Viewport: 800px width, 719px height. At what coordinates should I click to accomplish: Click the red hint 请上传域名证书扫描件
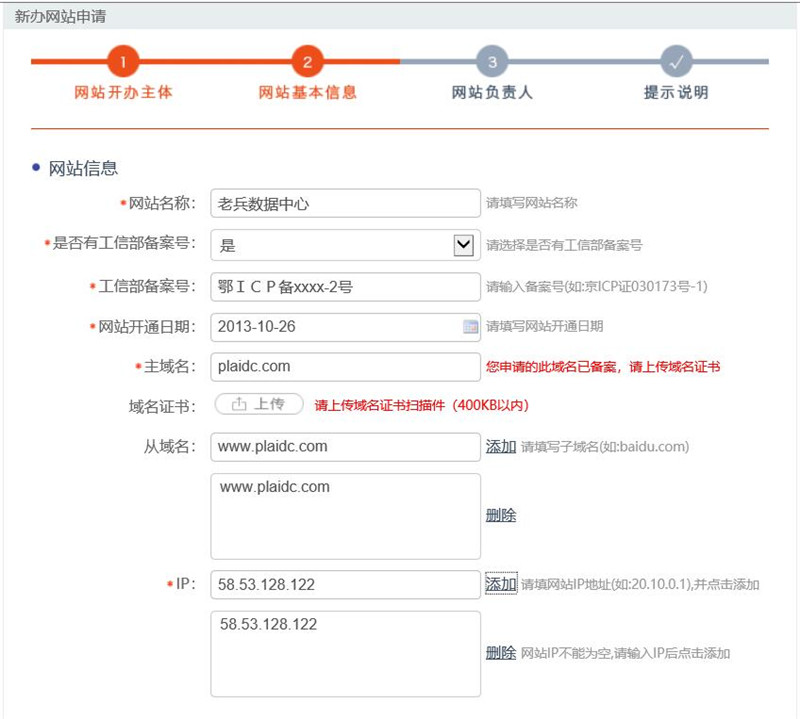point(421,405)
